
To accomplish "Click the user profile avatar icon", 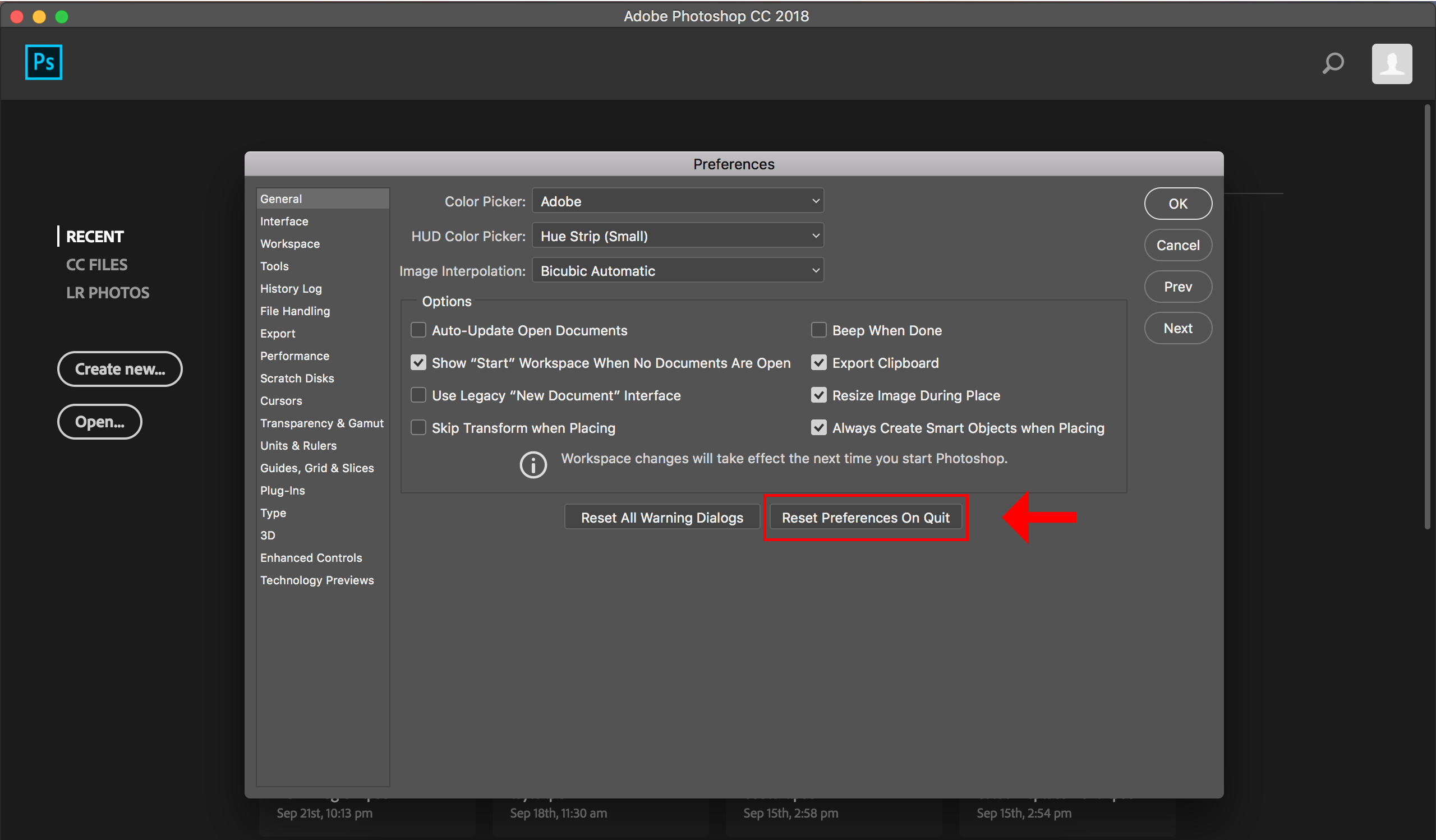I will point(1392,64).
